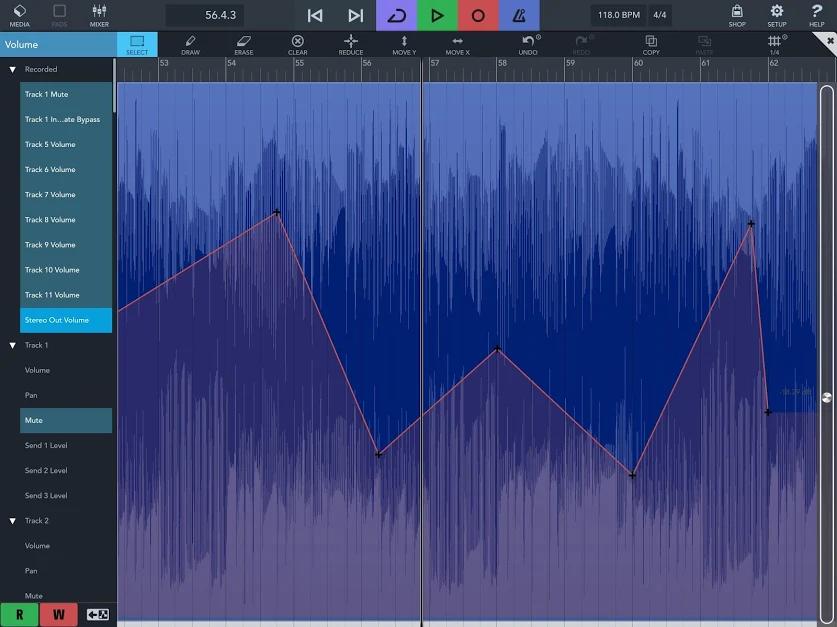Open the Setup gear menu
Viewport: 837px width, 627px height.
777,15
